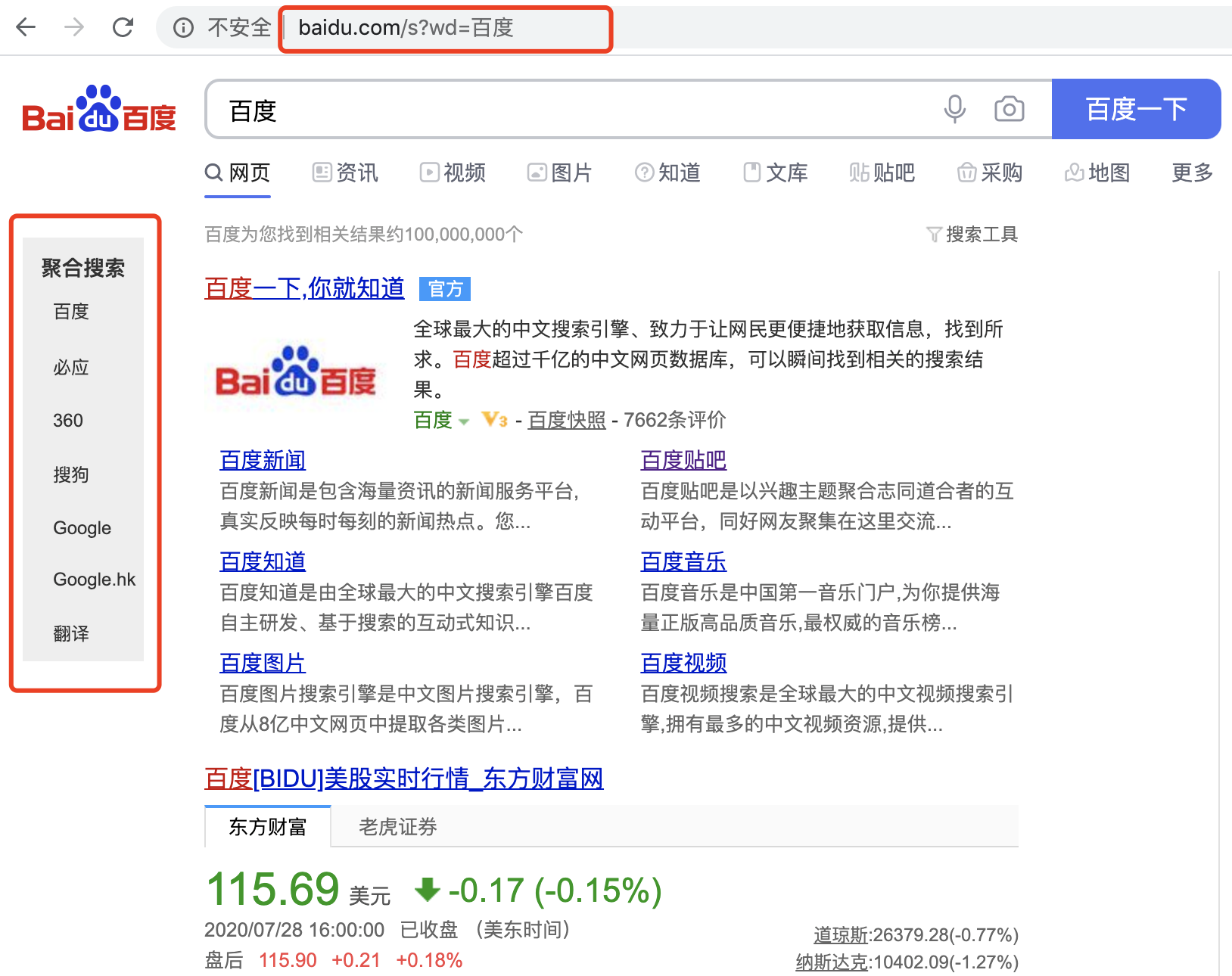
Task: Click the 百度一下 search button
Action: coord(1136,109)
